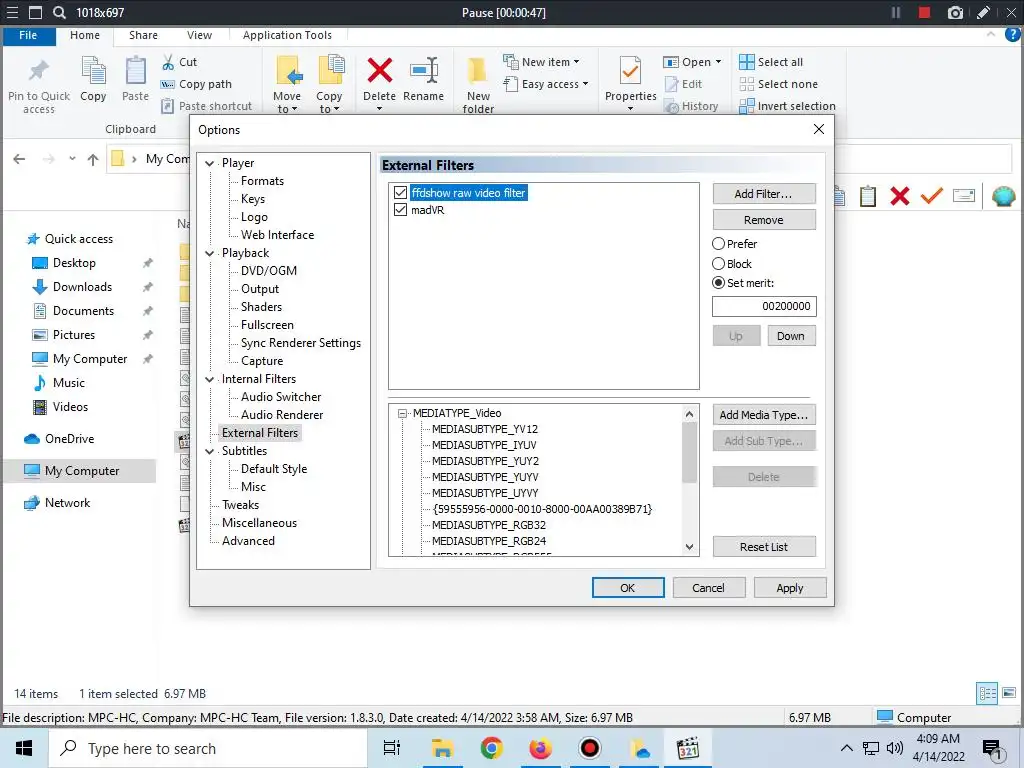Click the Windows Start button
This screenshot has width=1024, height=768.
tap(24, 748)
